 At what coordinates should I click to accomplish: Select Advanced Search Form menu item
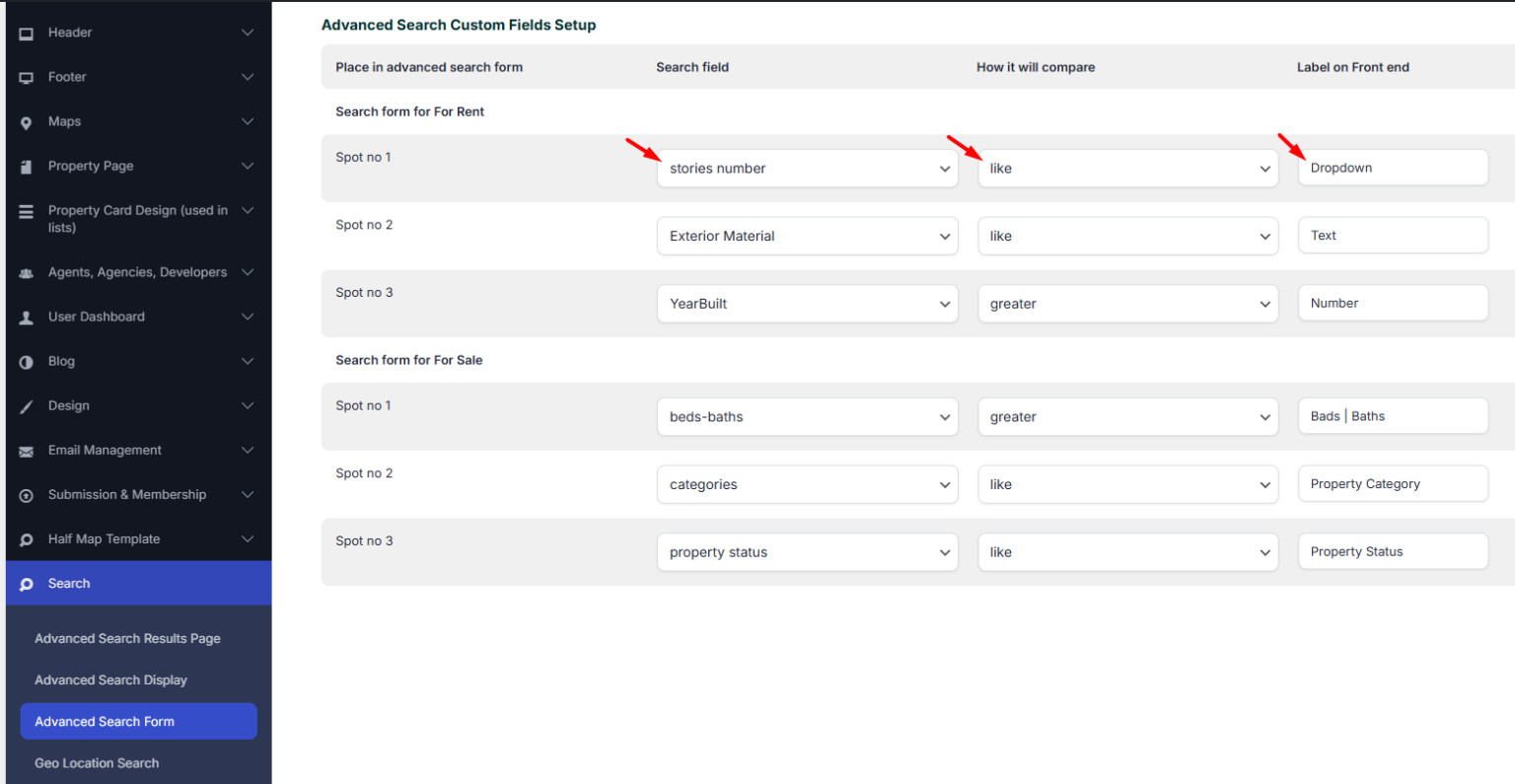[x=139, y=721]
